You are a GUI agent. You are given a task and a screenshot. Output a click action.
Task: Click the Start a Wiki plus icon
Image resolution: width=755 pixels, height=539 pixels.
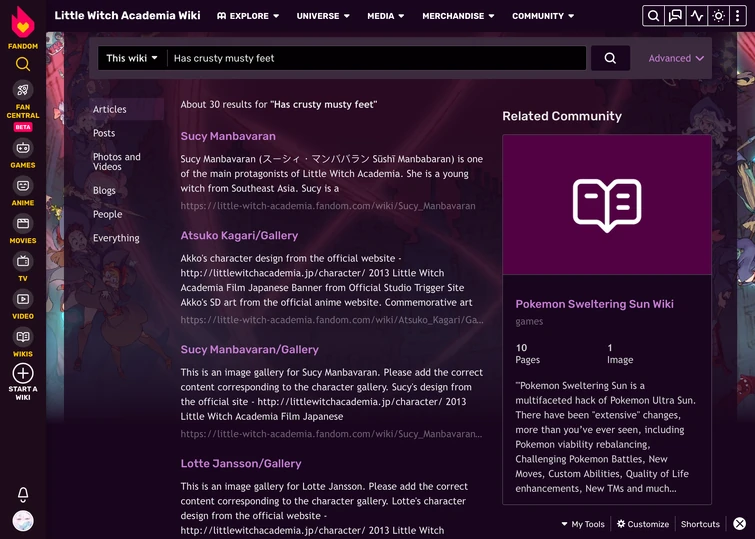click(x=23, y=373)
